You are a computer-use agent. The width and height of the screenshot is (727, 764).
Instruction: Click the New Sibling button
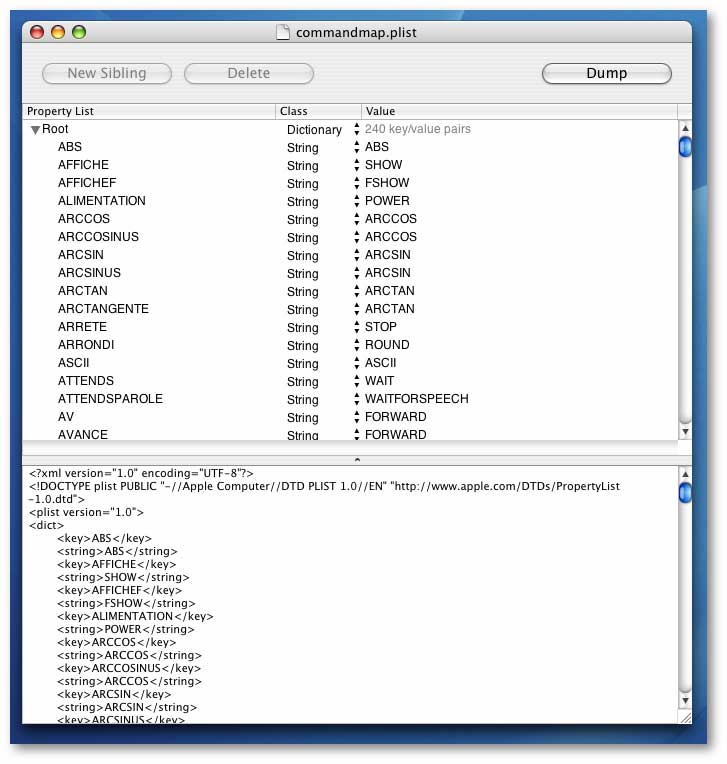[107, 73]
